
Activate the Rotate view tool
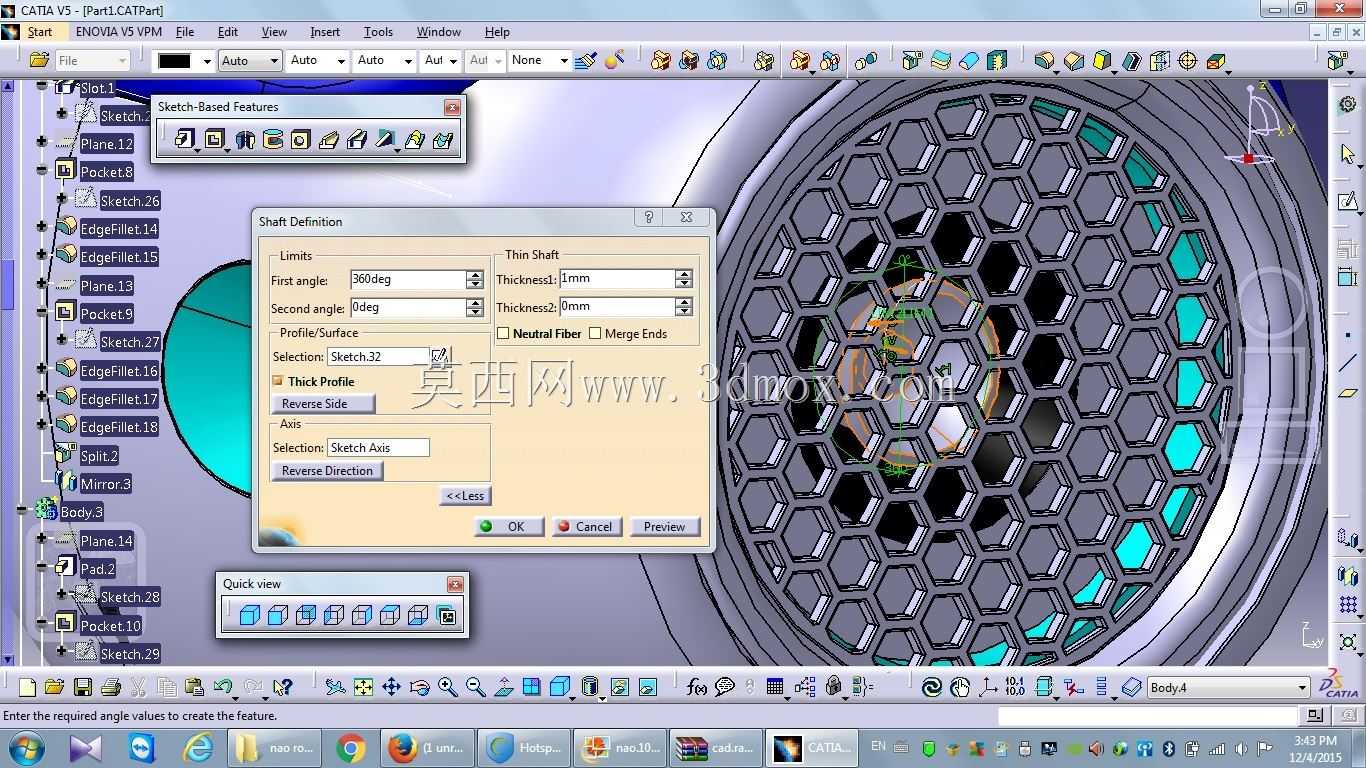(x=419, y=687)
